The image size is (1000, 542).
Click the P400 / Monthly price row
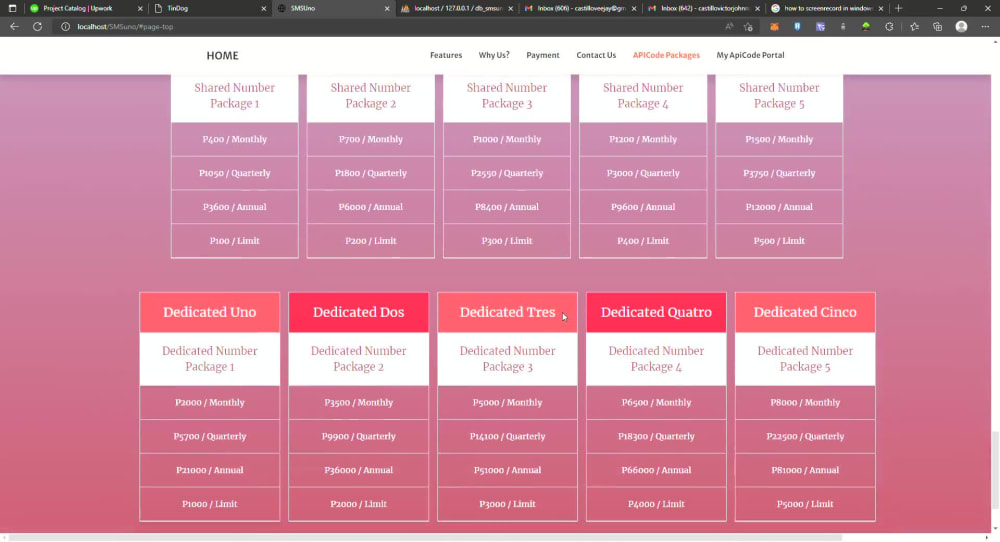tap(235, 139)
